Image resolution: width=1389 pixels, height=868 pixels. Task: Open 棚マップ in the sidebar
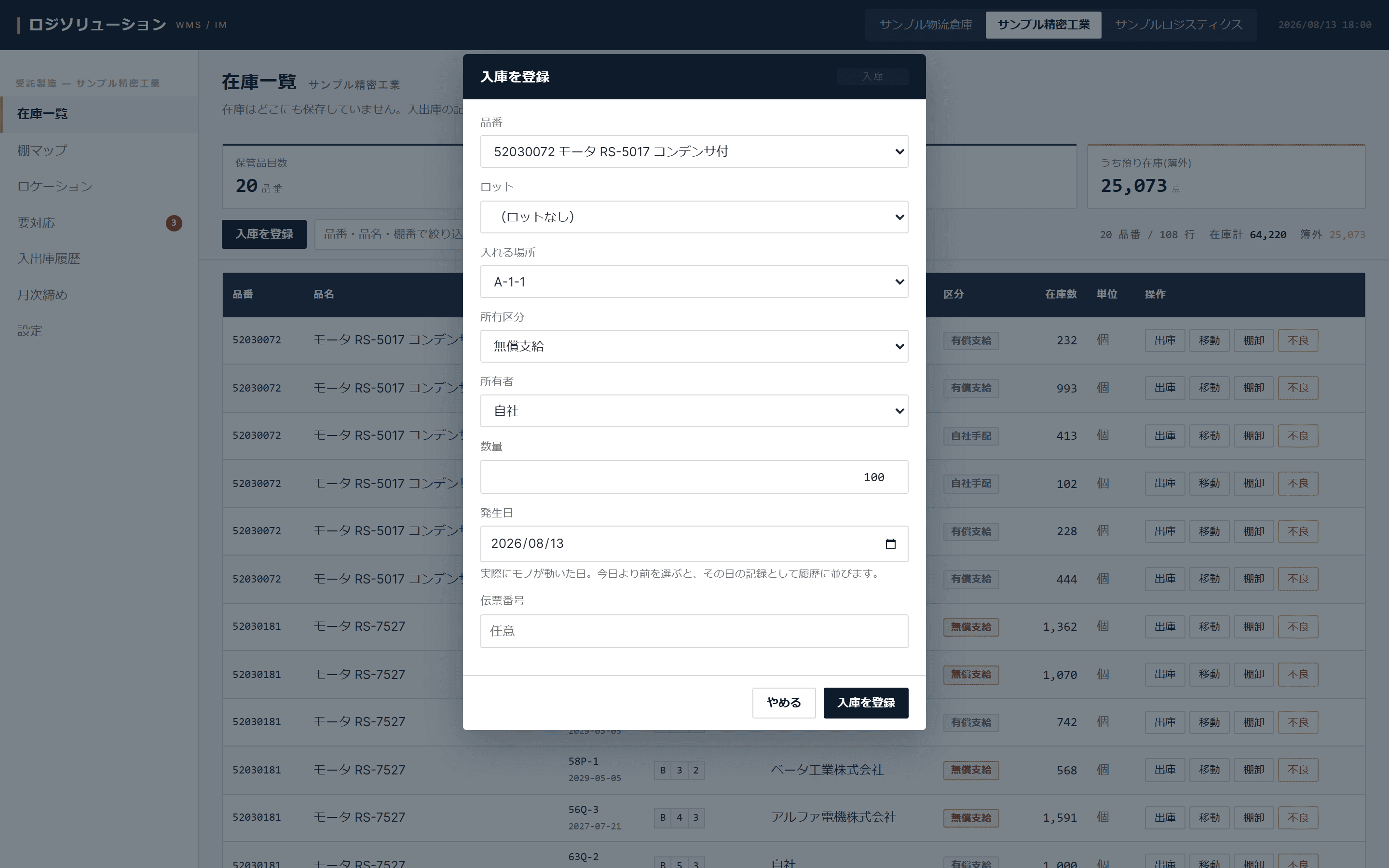99,150
